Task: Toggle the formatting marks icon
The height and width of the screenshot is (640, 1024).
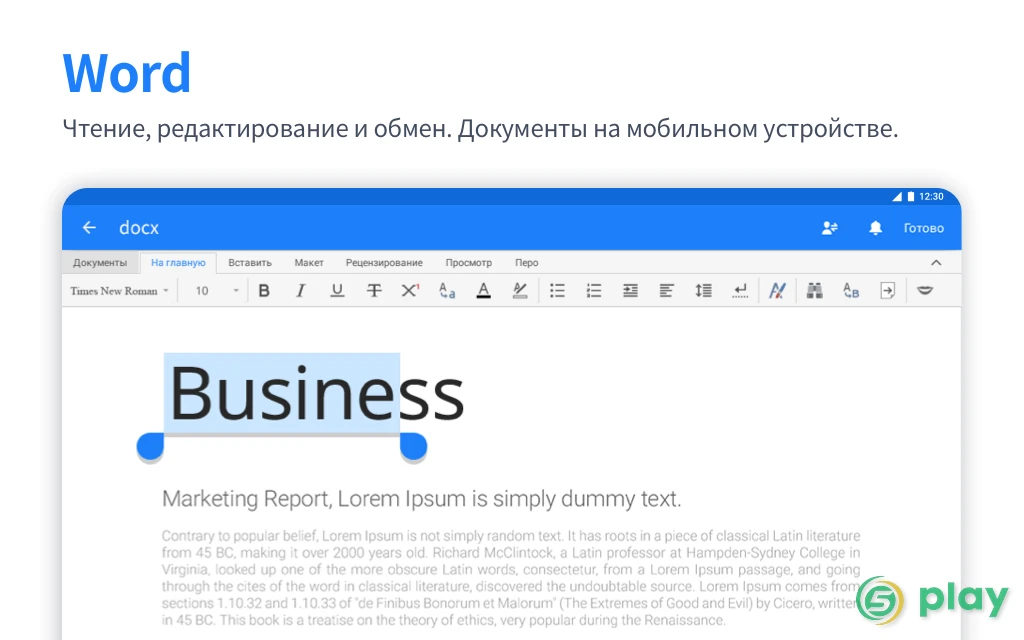Action: [x=740, y=291]
